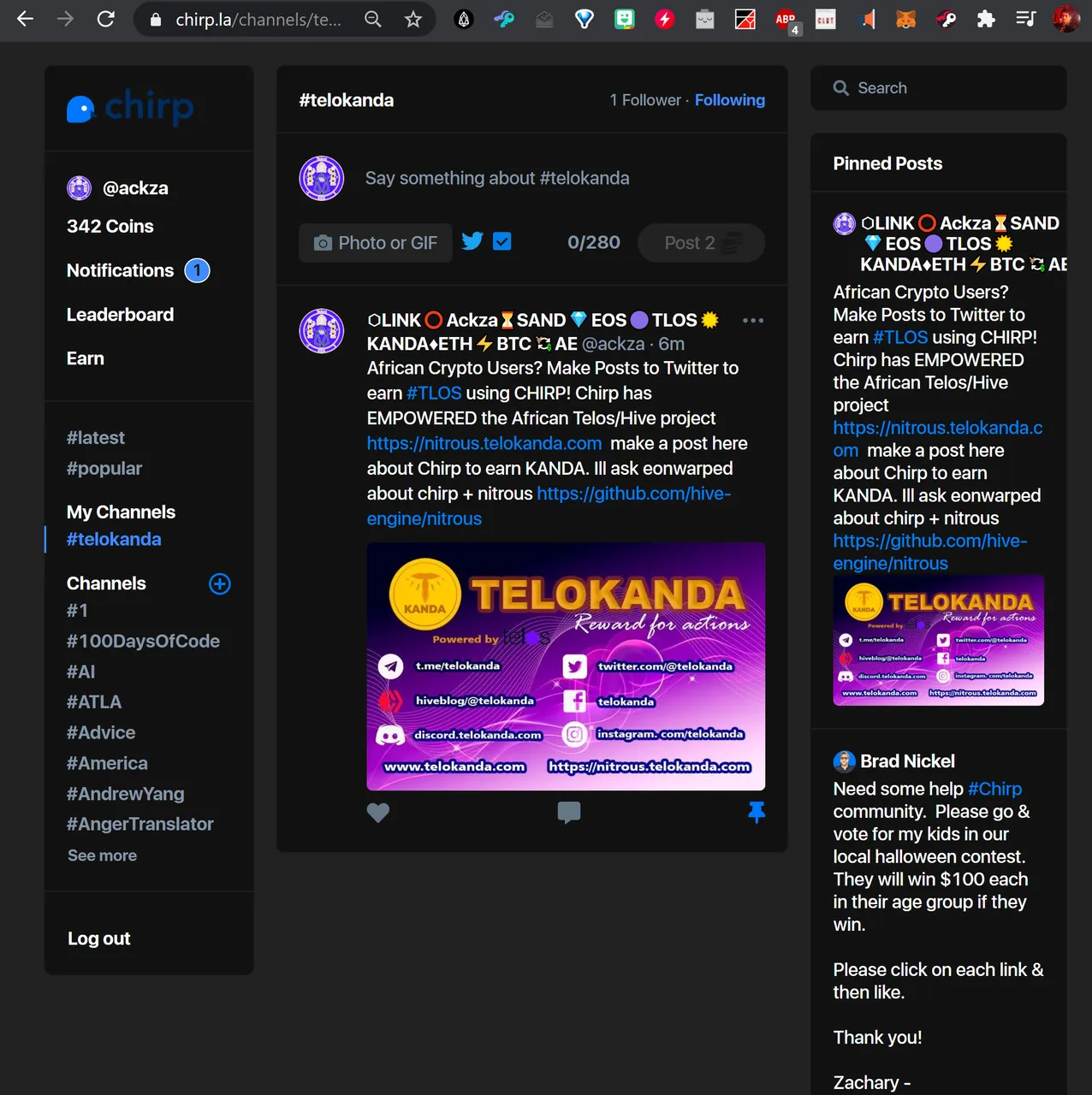
Task: Click the ackza avatar beside composer
Action: coord(322,178)
